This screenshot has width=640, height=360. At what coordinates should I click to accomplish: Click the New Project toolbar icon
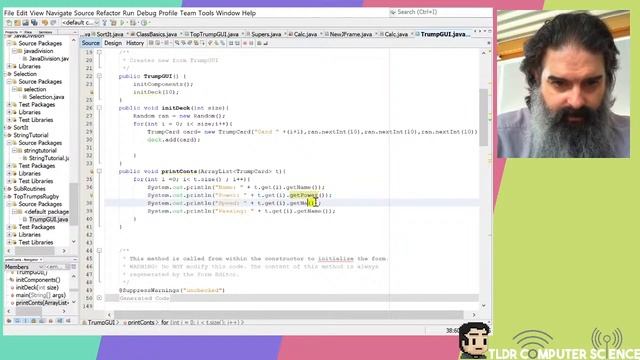click(18, 23)
